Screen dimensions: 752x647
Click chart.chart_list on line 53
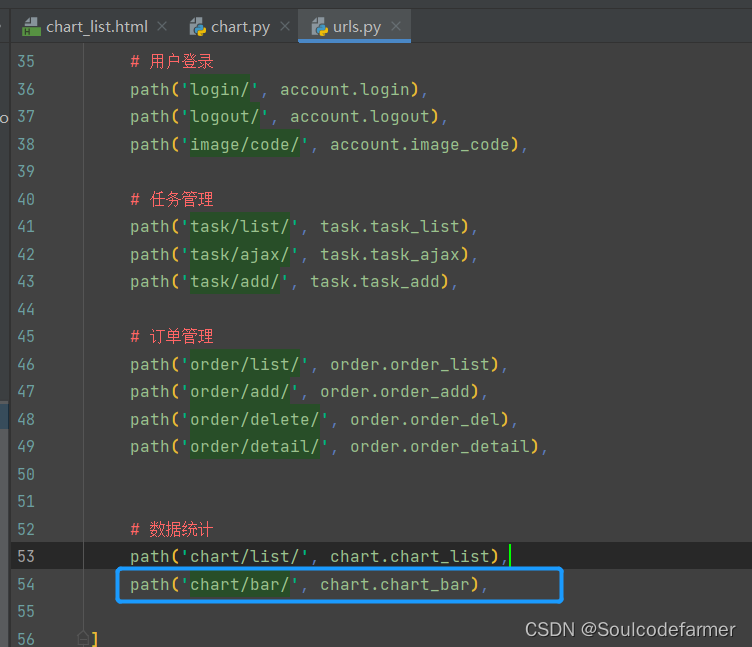click(410, 556)
